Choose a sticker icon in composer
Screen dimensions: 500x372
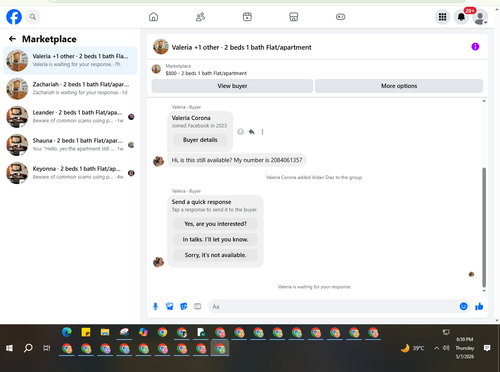coord(184,306)
